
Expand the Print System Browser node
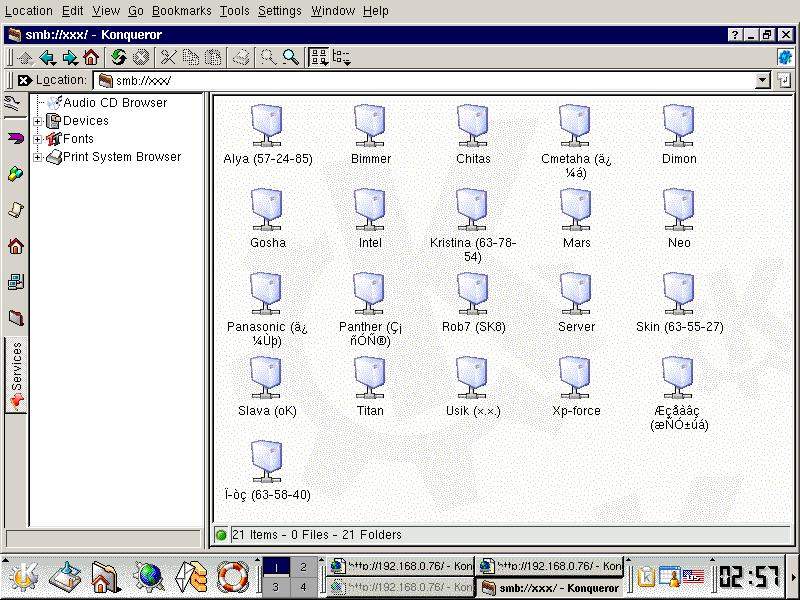38,157
